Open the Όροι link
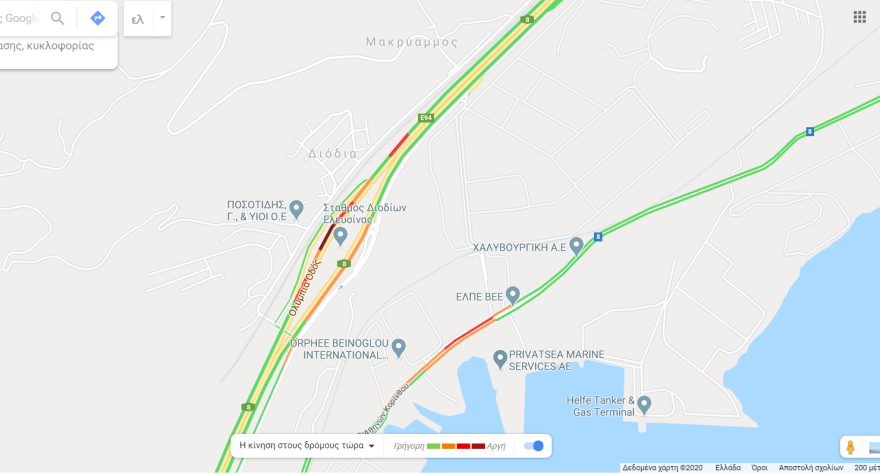The width and height of the screenshot is (880, 475). click(x=759, y=468)
